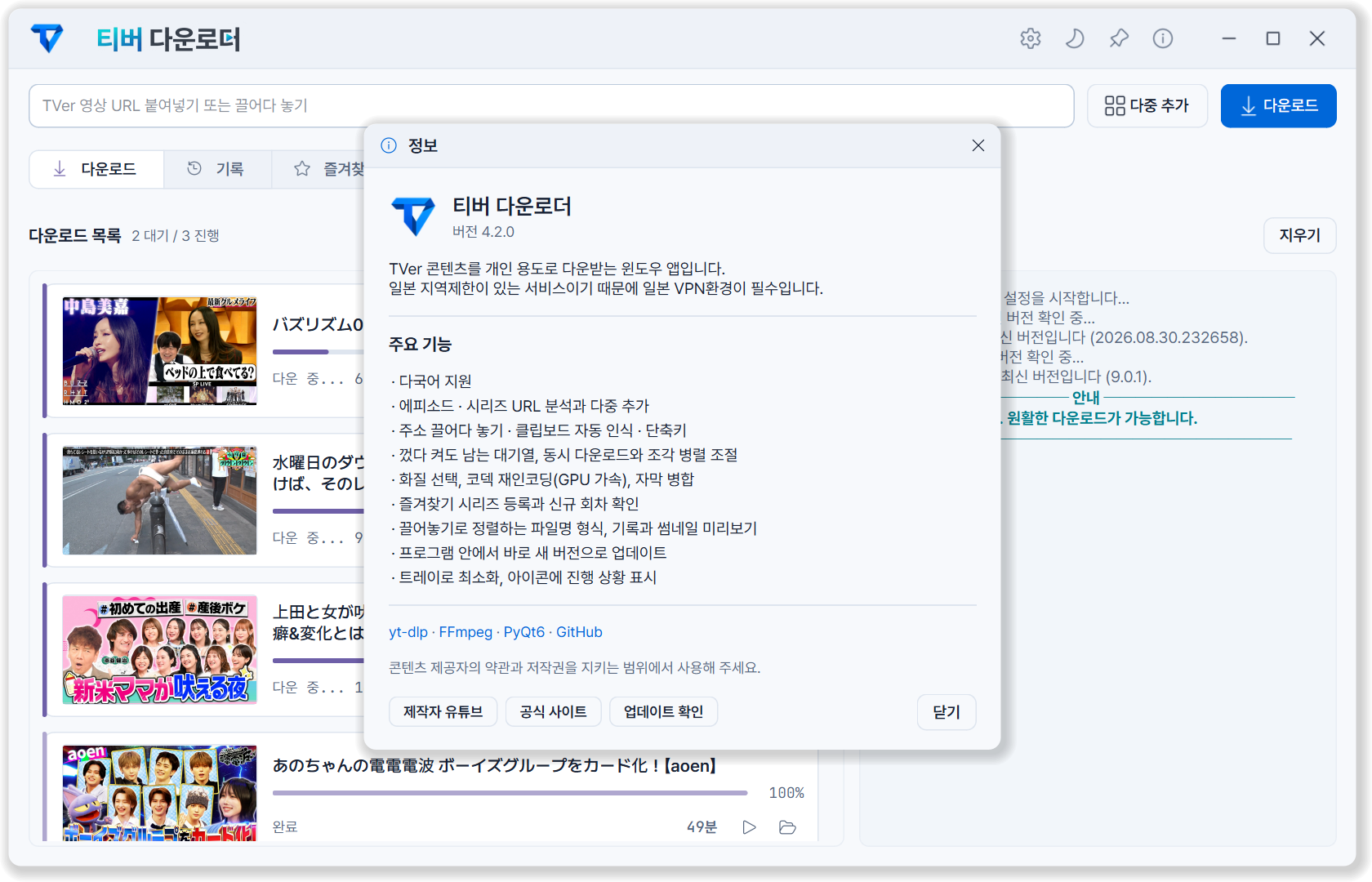Click the TVer logo in title bar
This screenshot has width=1372, height=882.
coord(47,38)
